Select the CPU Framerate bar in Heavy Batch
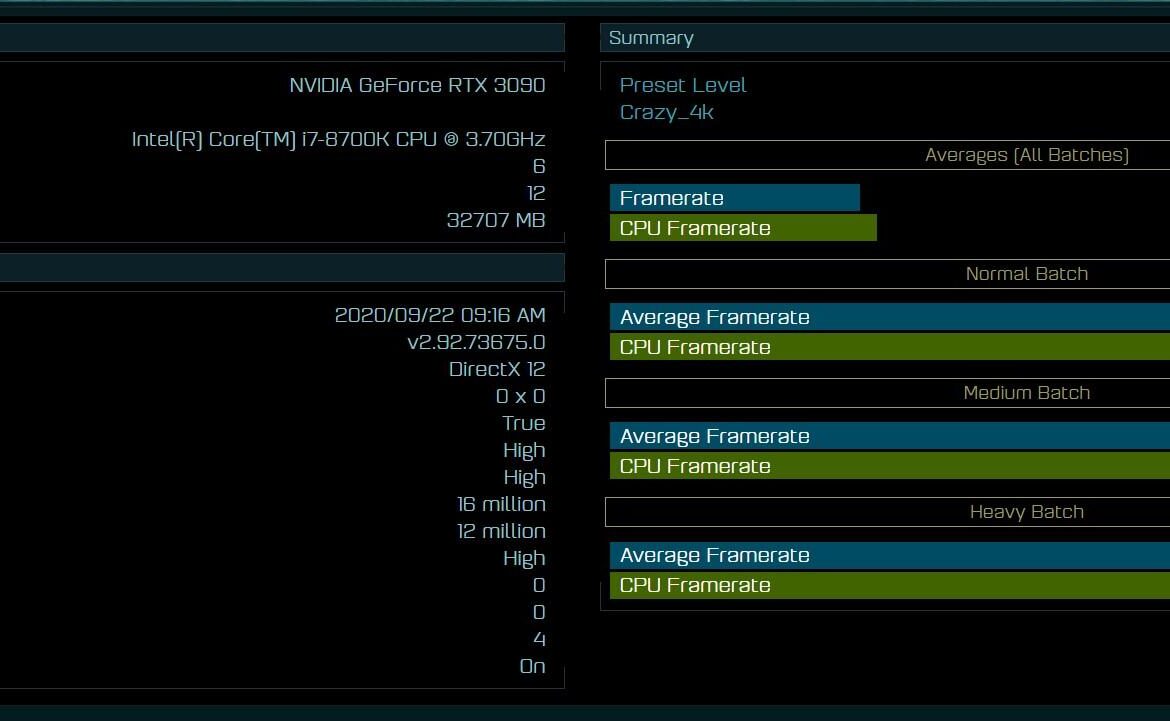1170x721 pixels. pyautogui.click(x=694, y=585)
